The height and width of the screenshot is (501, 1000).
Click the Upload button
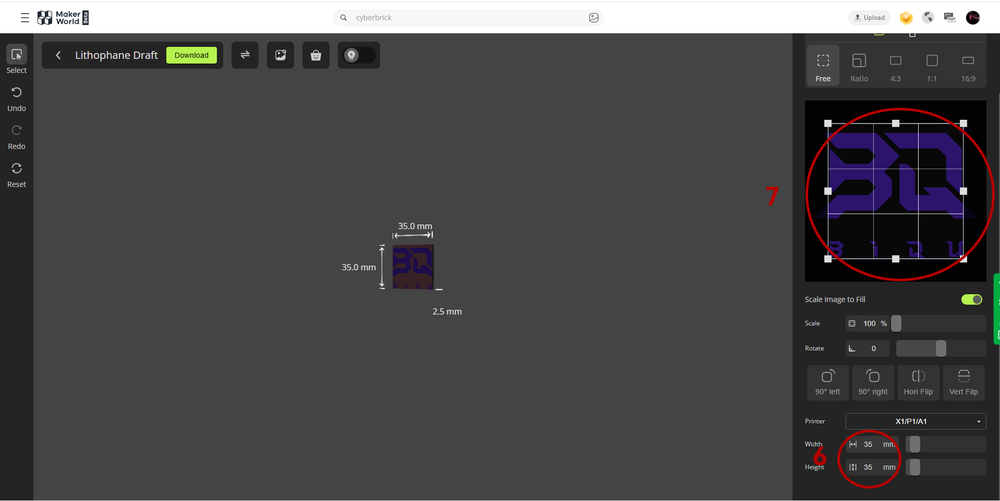pyautogui.click(x=868, y=17)
